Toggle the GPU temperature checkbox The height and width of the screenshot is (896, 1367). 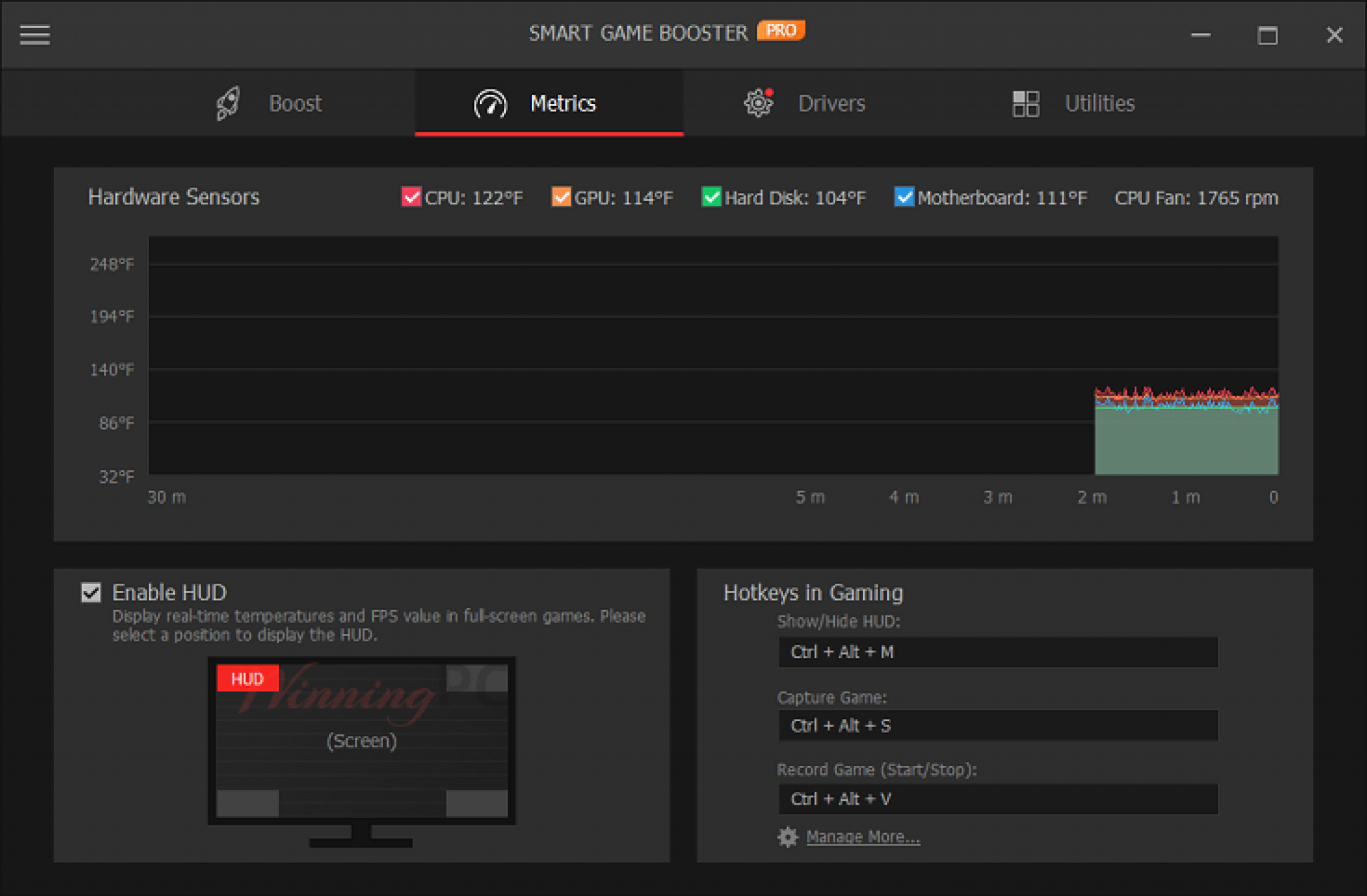click(x=561, y=197)
